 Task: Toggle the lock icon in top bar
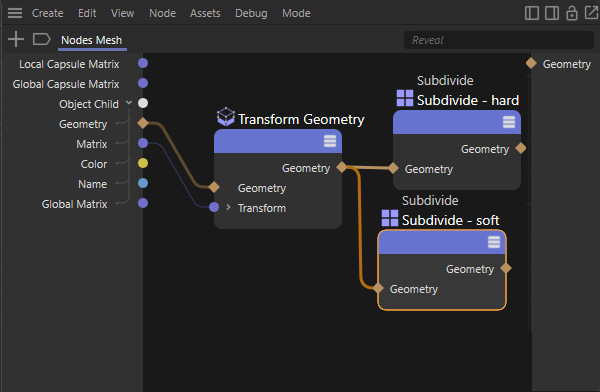point(572,13)
